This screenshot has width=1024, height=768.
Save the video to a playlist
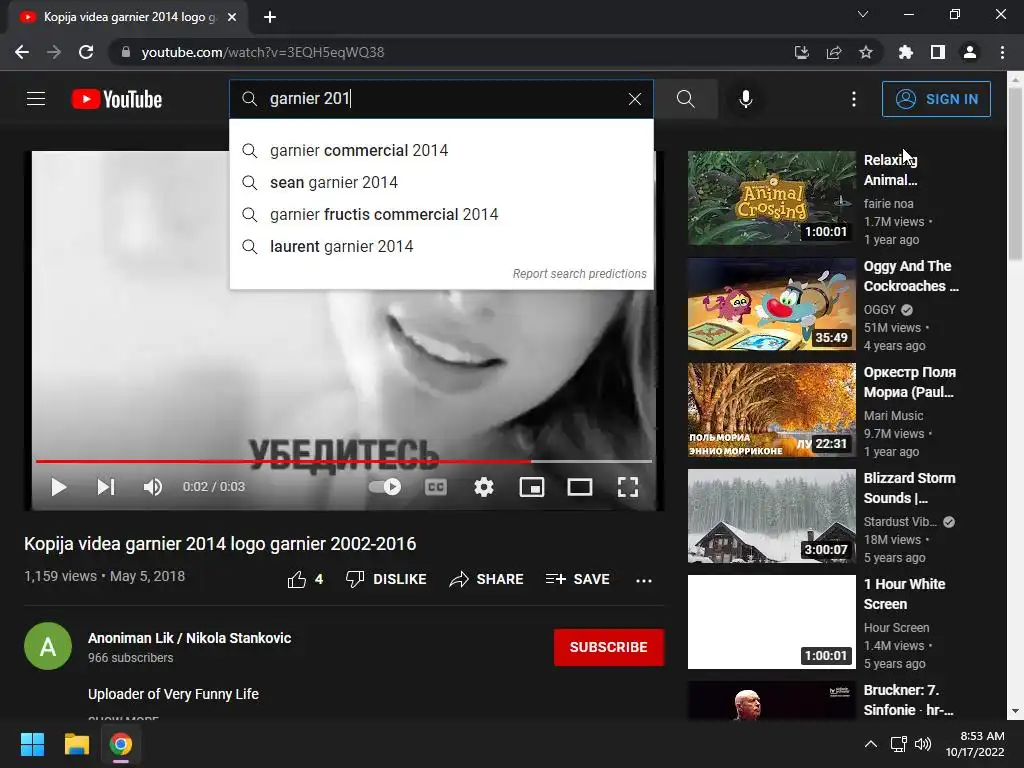577,579
